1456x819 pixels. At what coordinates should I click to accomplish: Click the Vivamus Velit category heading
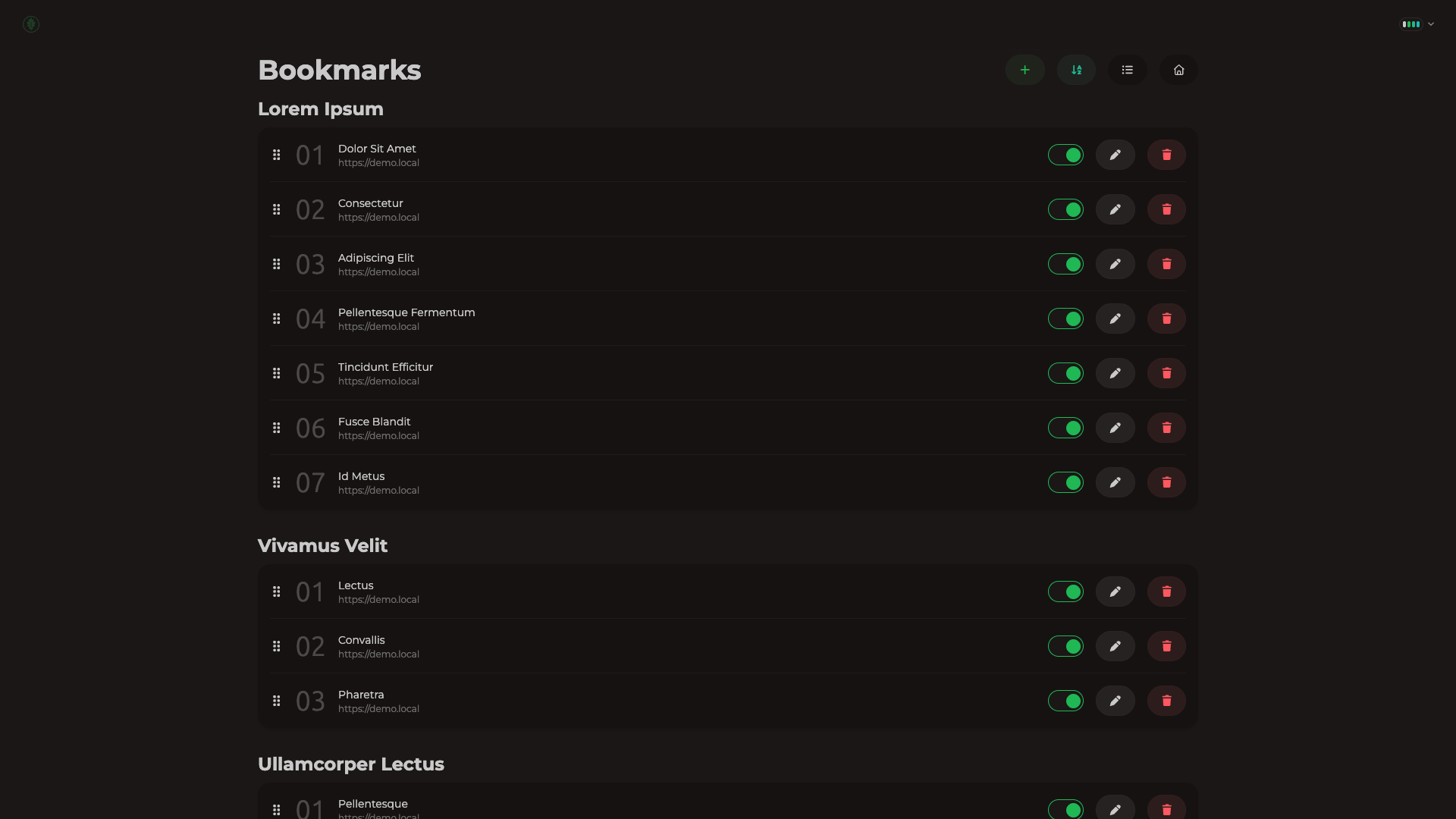323,546
